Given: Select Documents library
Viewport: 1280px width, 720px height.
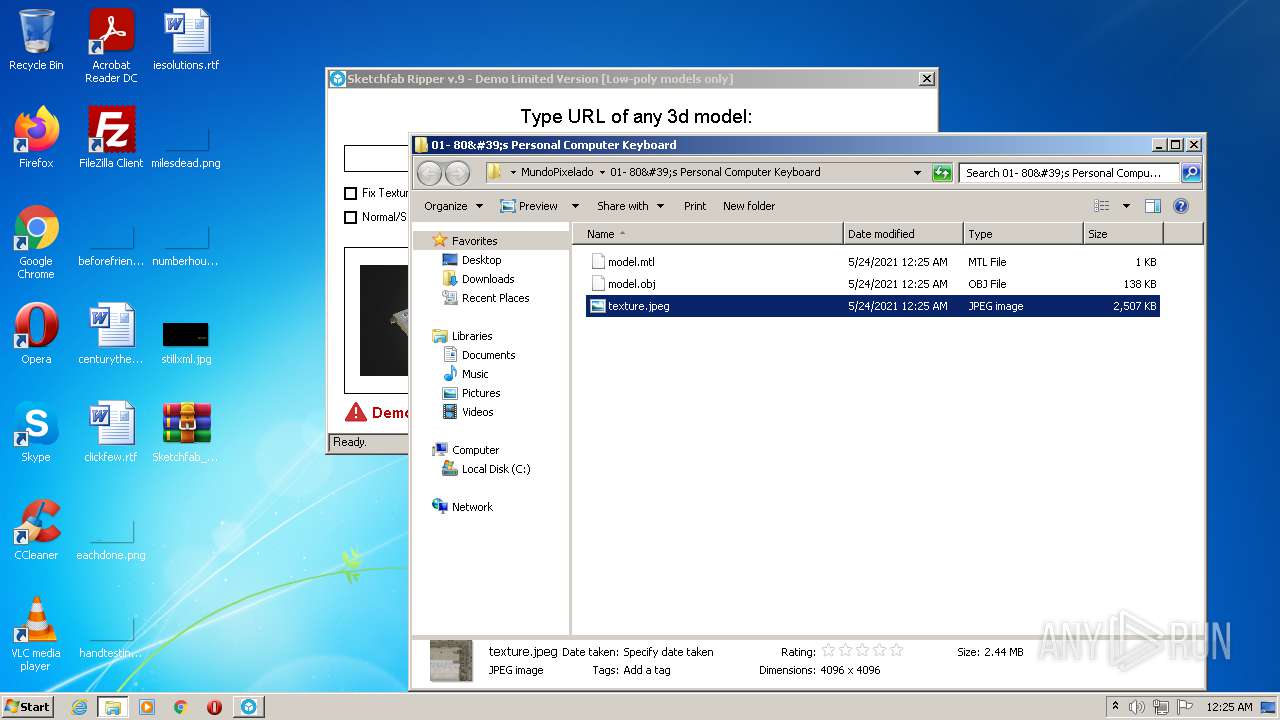Looking at the screenshot, I should (x=488, y=355).
